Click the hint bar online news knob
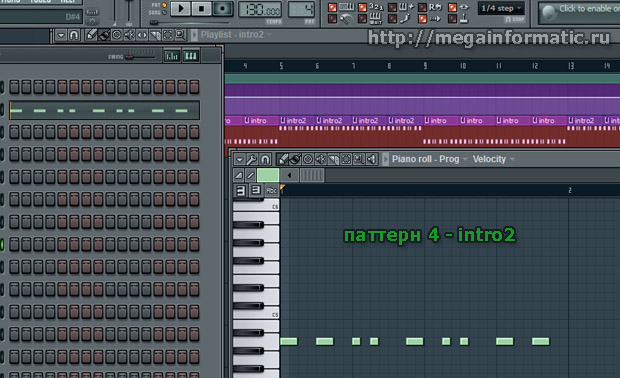 click(x=549, y=12)
